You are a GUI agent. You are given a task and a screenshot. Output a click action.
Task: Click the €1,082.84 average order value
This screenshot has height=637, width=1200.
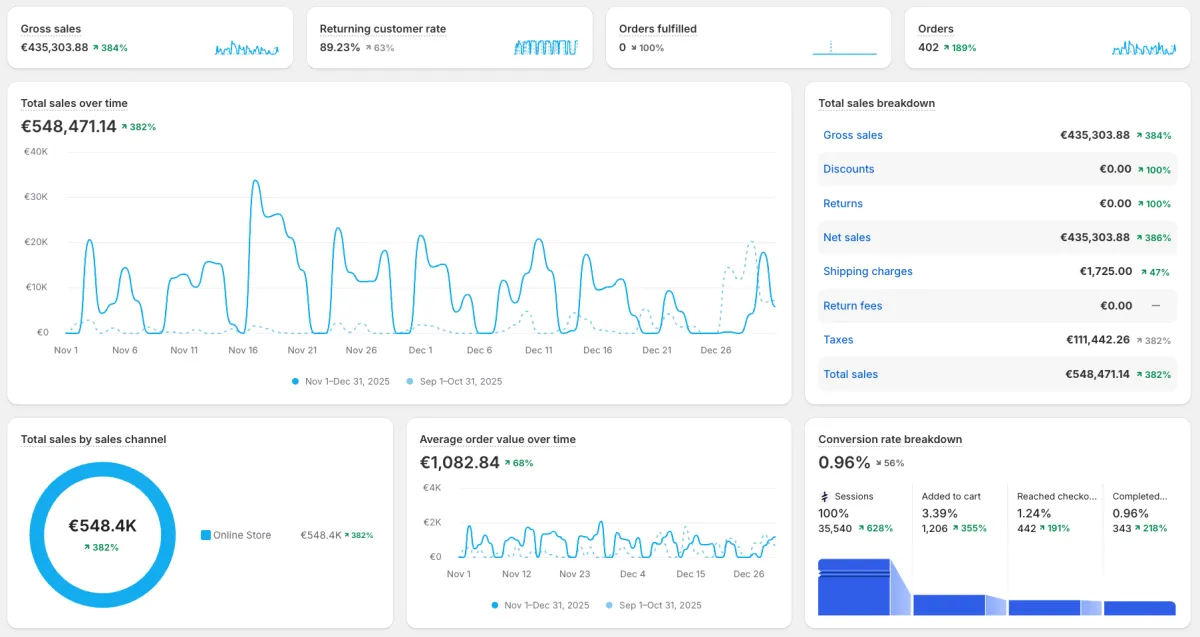tap(459, 462)
